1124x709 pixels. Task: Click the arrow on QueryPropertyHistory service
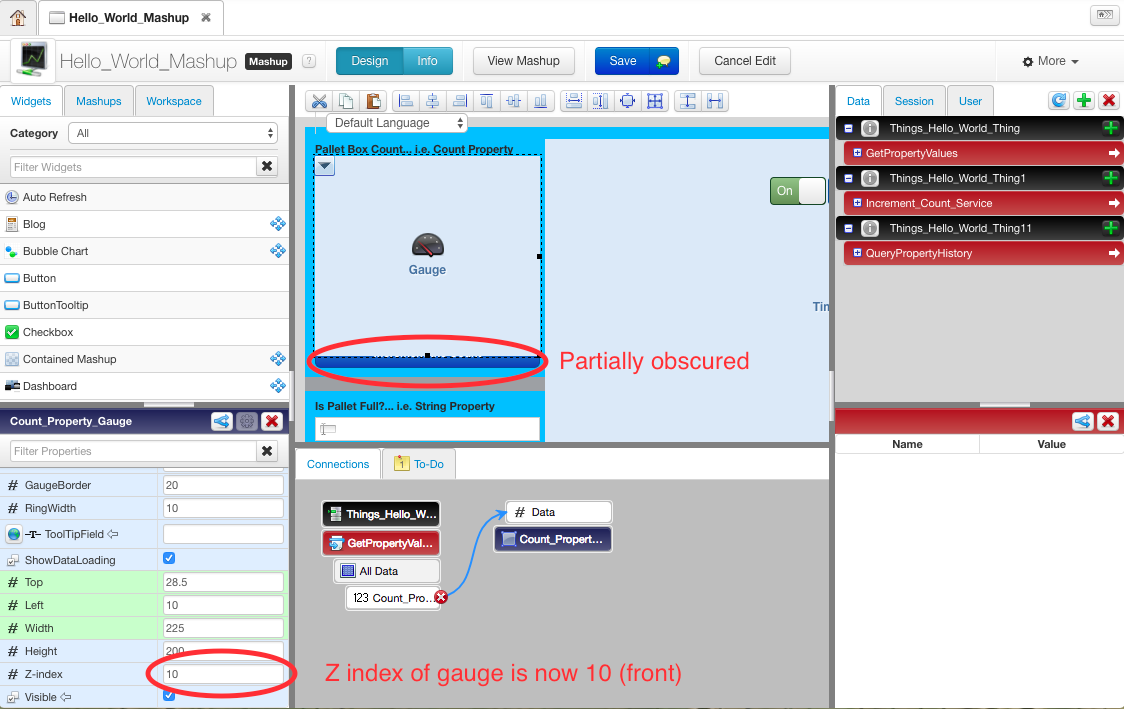tap(1113, 253)
